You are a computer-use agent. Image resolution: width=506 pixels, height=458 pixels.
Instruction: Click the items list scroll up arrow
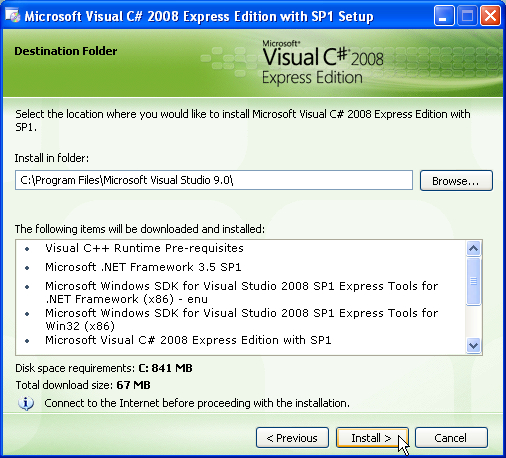[473, 248]
